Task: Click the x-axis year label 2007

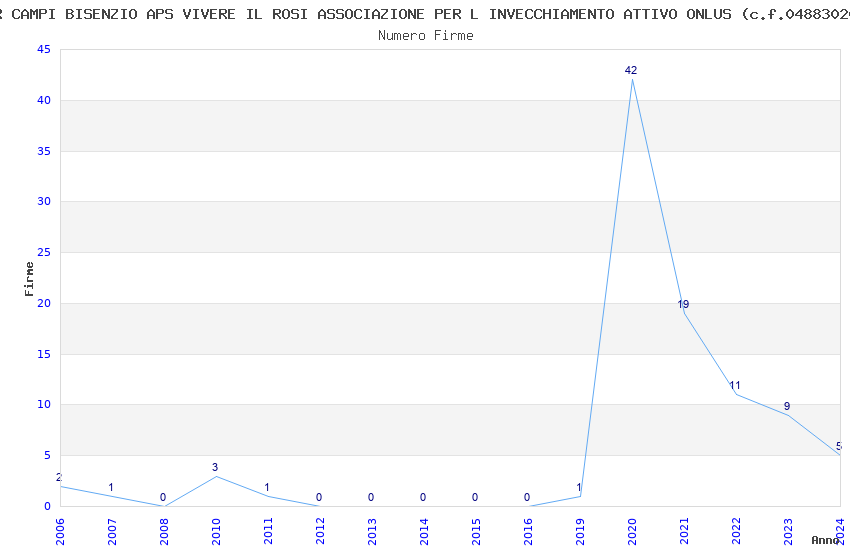Action: pyautogui.click(x=112, y=532)
